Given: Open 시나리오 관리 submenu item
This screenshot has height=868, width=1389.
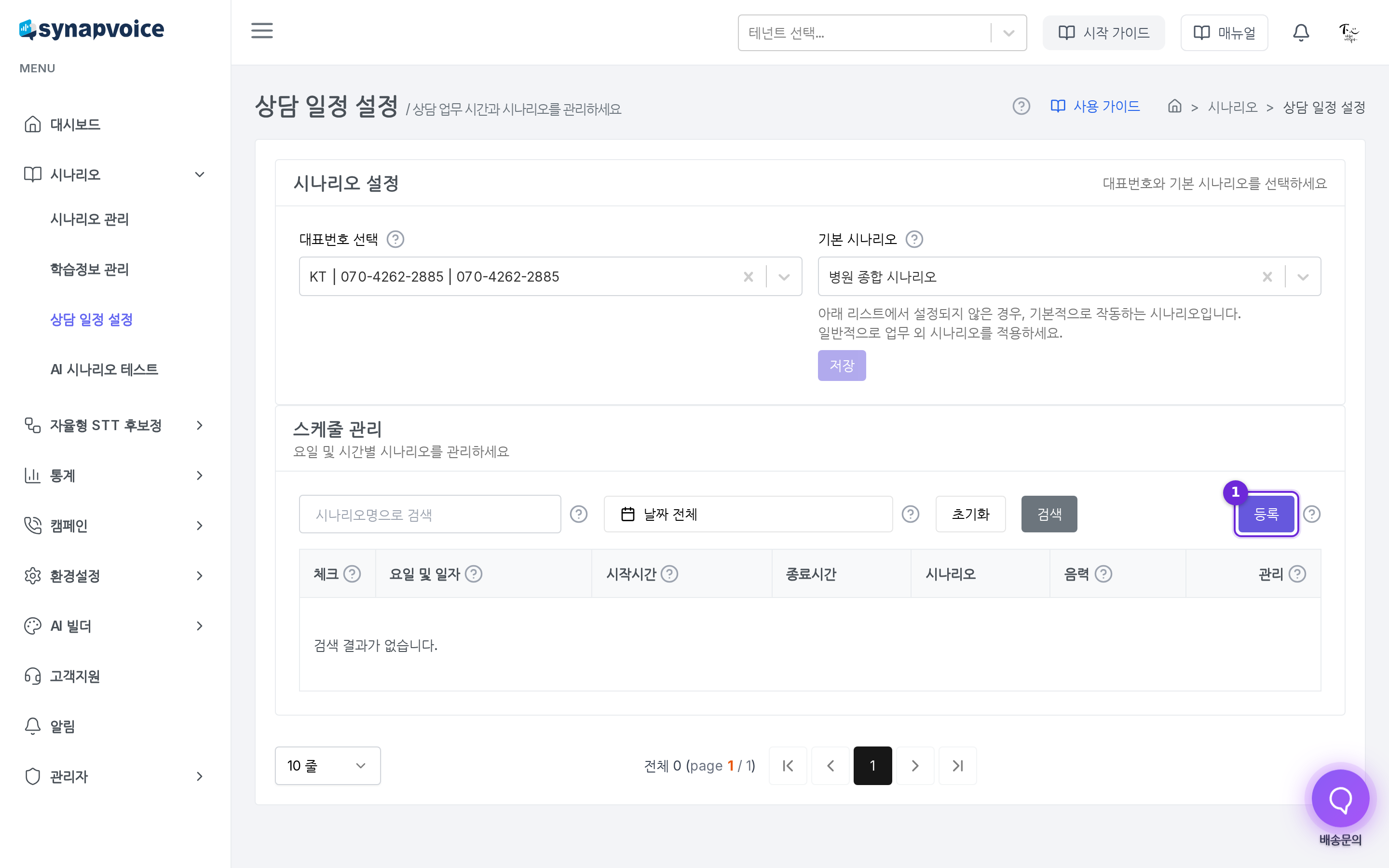Looking at the screenshot, I should 90,219.
